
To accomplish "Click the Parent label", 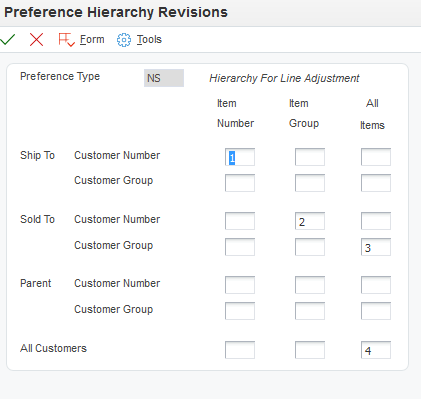I will click(x=36, y=283).
